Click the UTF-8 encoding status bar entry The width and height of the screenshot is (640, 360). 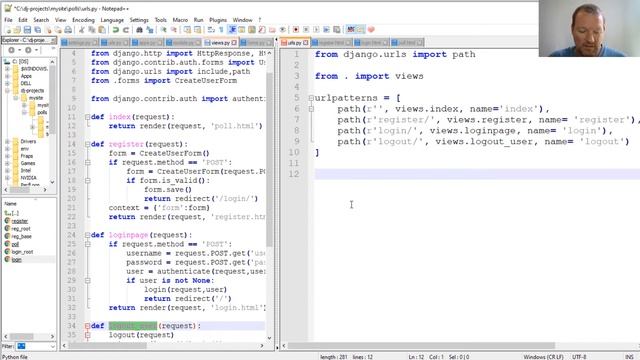(579, 357)
